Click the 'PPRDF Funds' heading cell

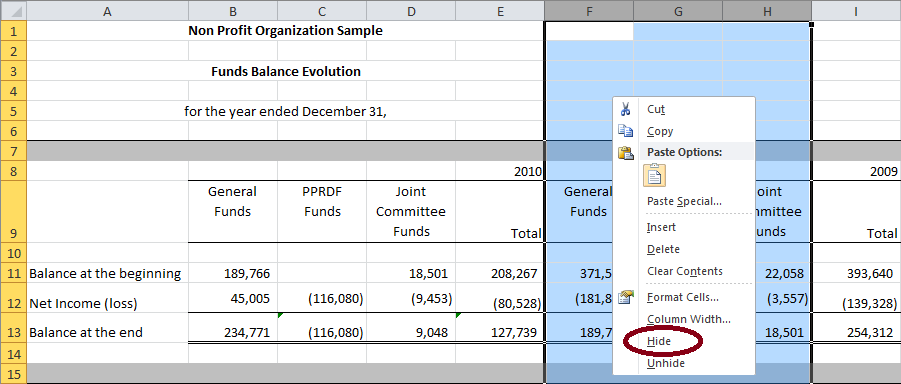click(322, 201)
